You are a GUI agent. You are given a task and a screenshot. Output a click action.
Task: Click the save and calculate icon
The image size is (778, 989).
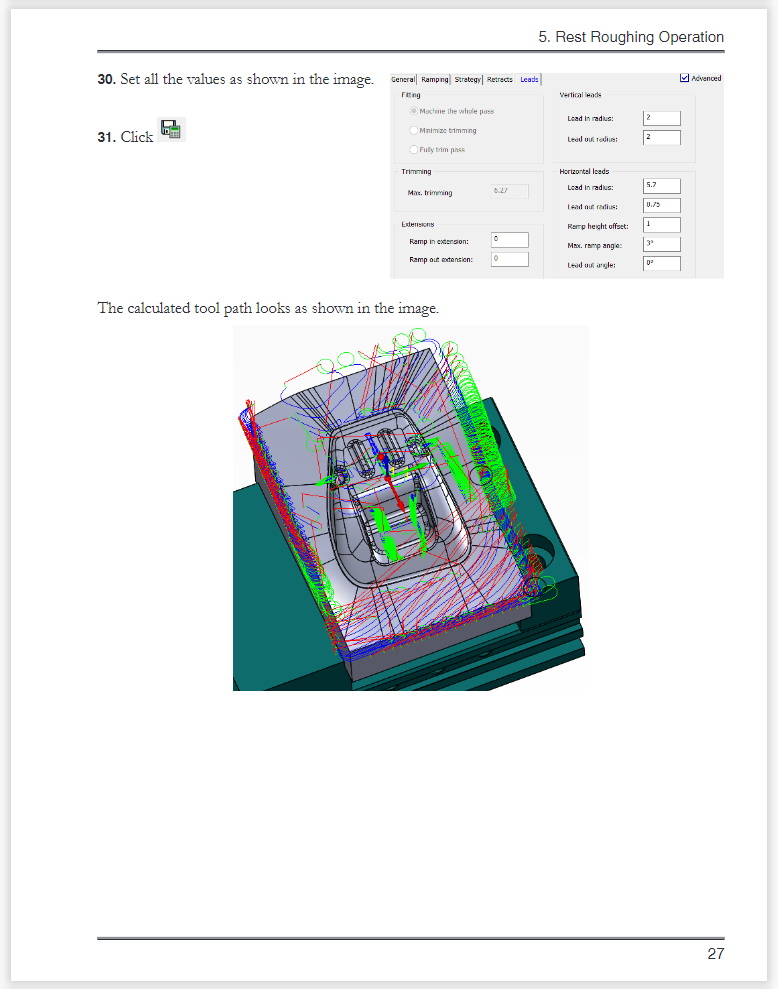[171, 129]
